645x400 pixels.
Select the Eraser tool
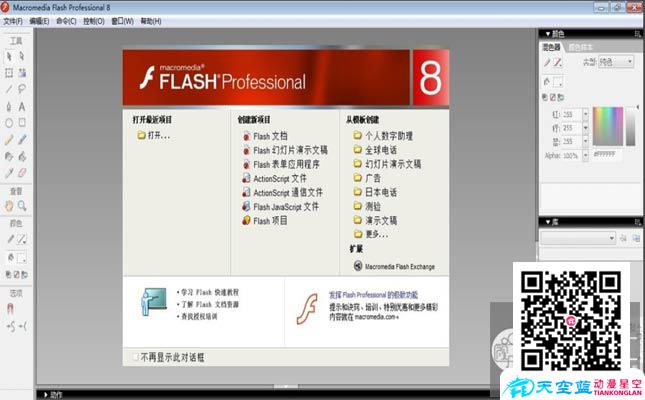(x=22, y=173)
